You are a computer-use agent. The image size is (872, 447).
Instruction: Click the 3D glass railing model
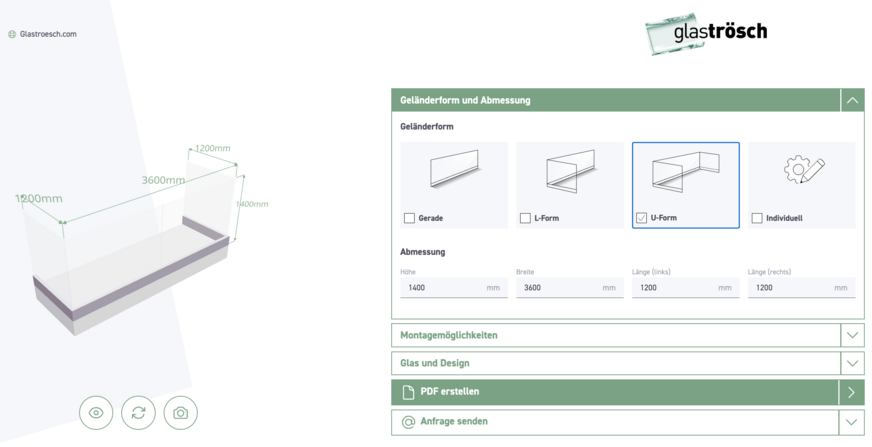coord(131,250)
